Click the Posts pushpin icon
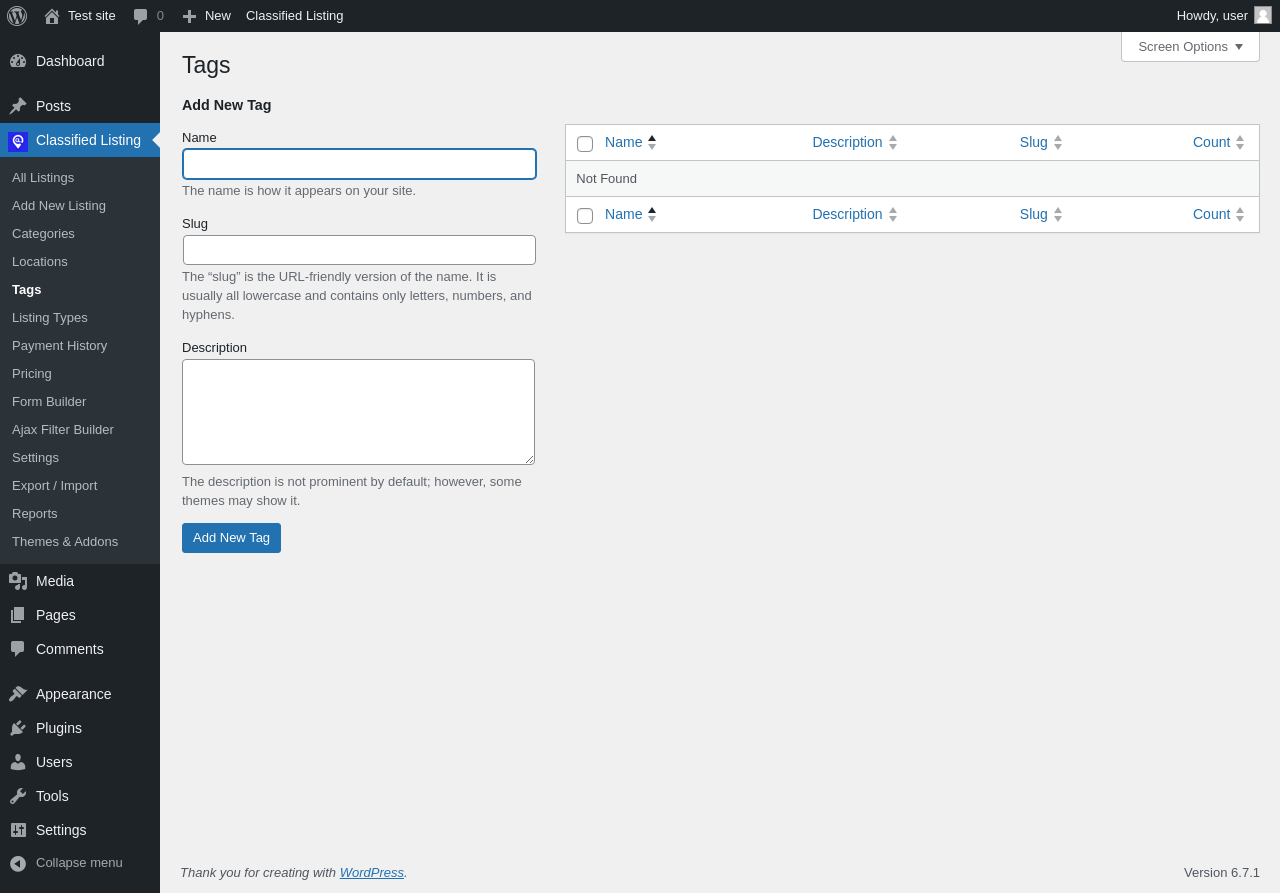Image resolution: width=1280 pixels, height=893 pixels. (x=18, y=106)
